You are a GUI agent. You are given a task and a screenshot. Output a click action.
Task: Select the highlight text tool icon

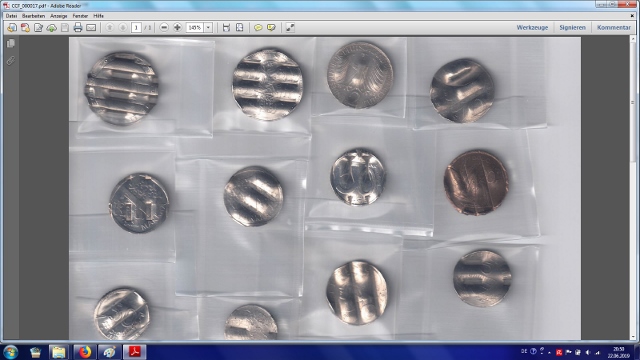point(271,28)
